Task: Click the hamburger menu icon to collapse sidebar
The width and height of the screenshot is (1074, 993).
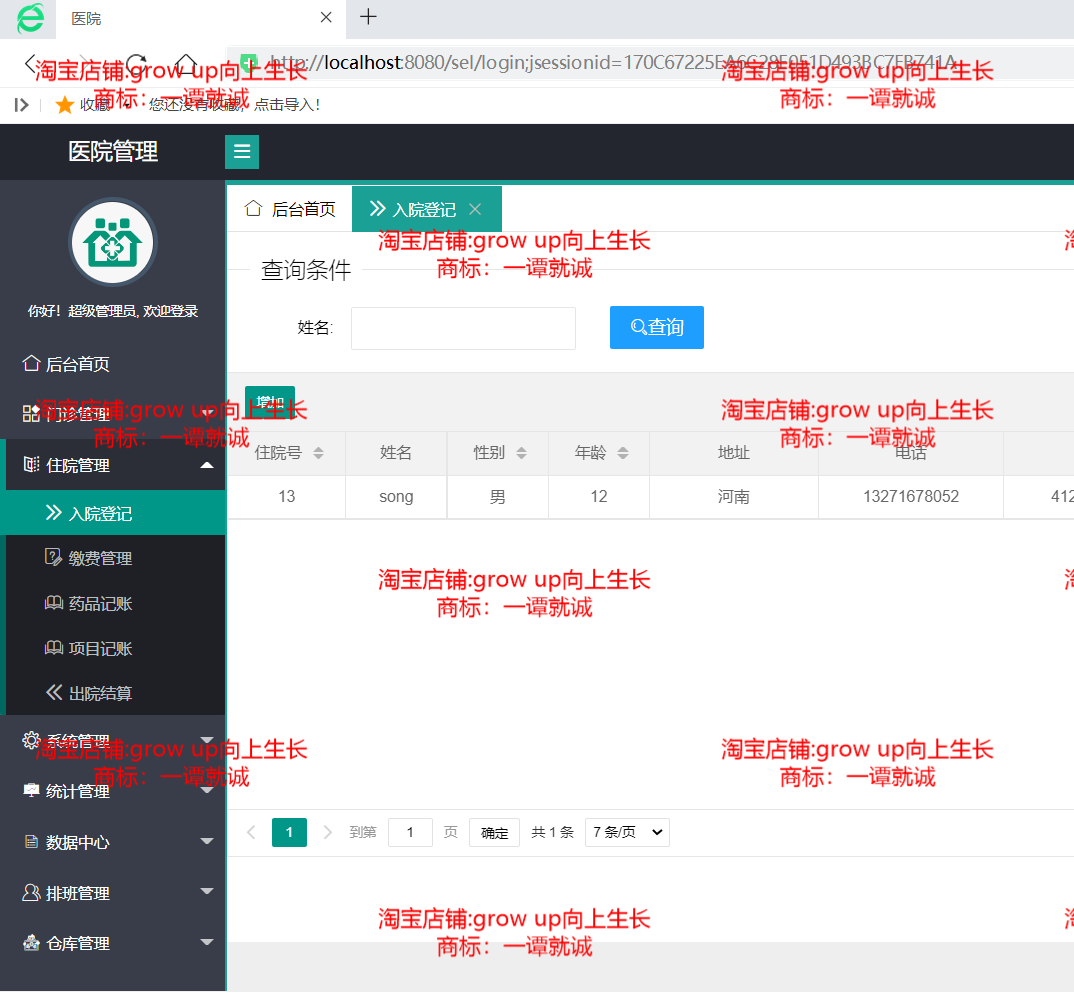Action: coord(241,152)
